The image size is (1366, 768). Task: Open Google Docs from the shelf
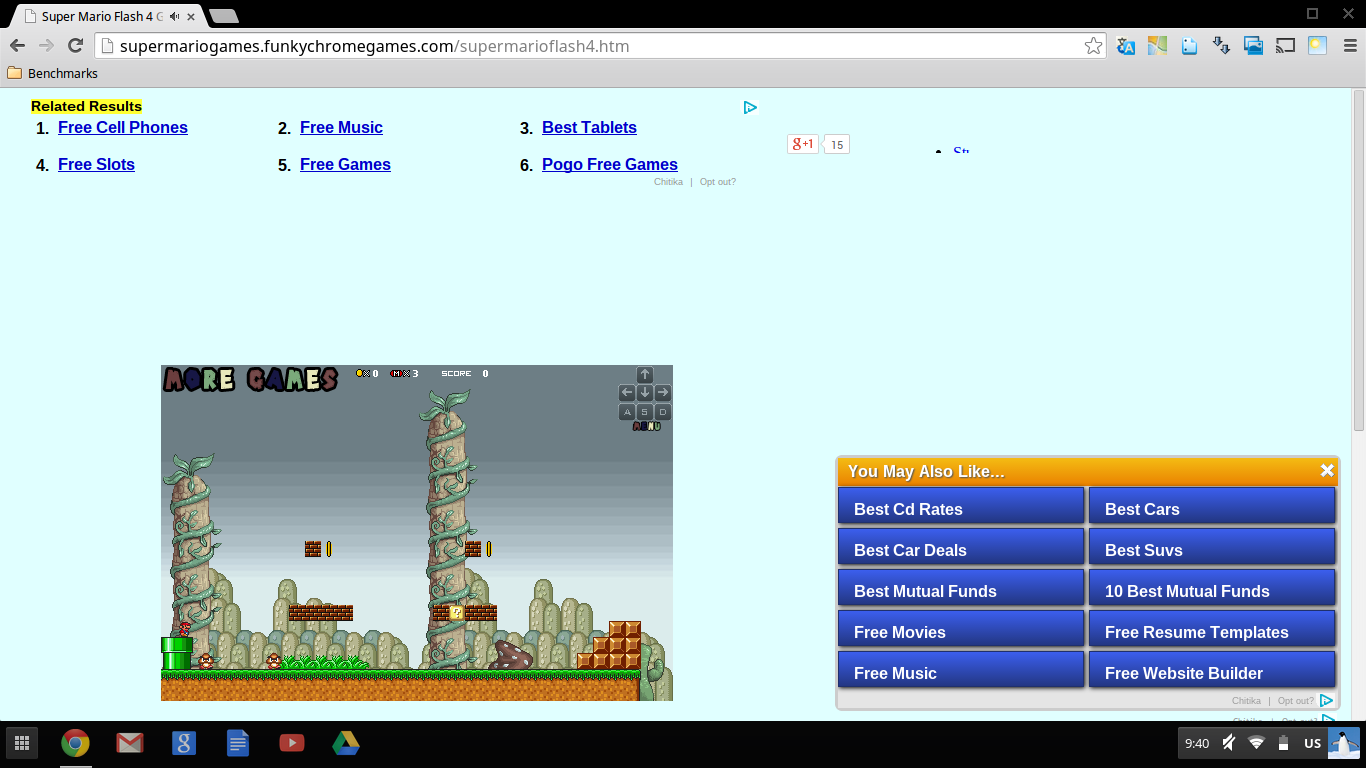[237, 743]
